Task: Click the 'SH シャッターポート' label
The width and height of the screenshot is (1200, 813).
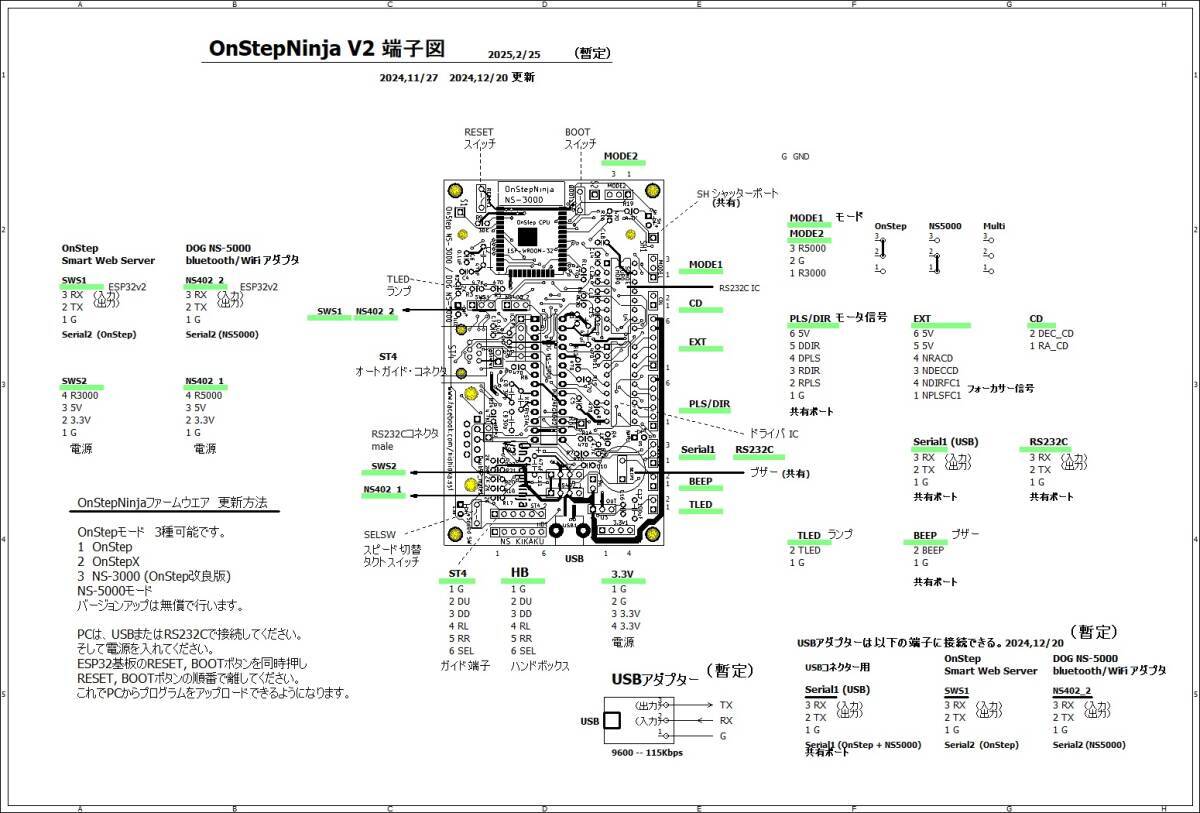Action: pyautogui.click(x=737, y=192)
